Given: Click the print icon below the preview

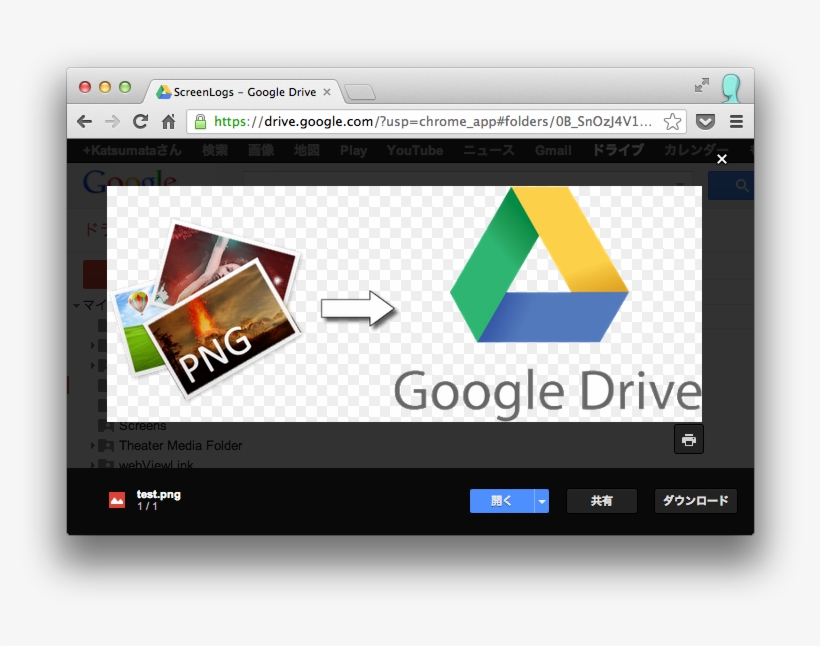Looking at the screenshot, I should click(688, 439).
